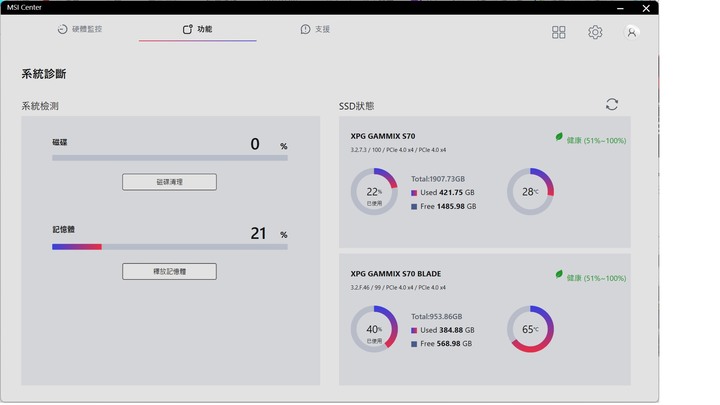
Task: Click the 21 % memory usage value
Action: click(x=269, y=233)
